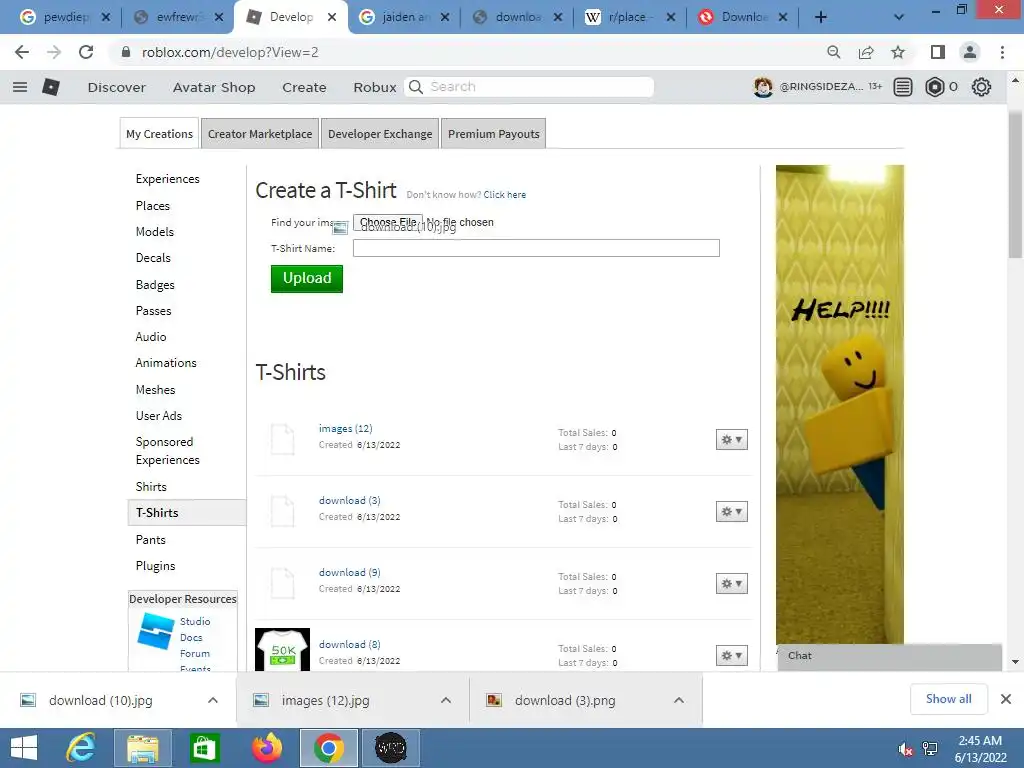Screen dimensions: 1024x768
Task: Open the Chrome tab search dropdown arrow
Action: (899, 18)
